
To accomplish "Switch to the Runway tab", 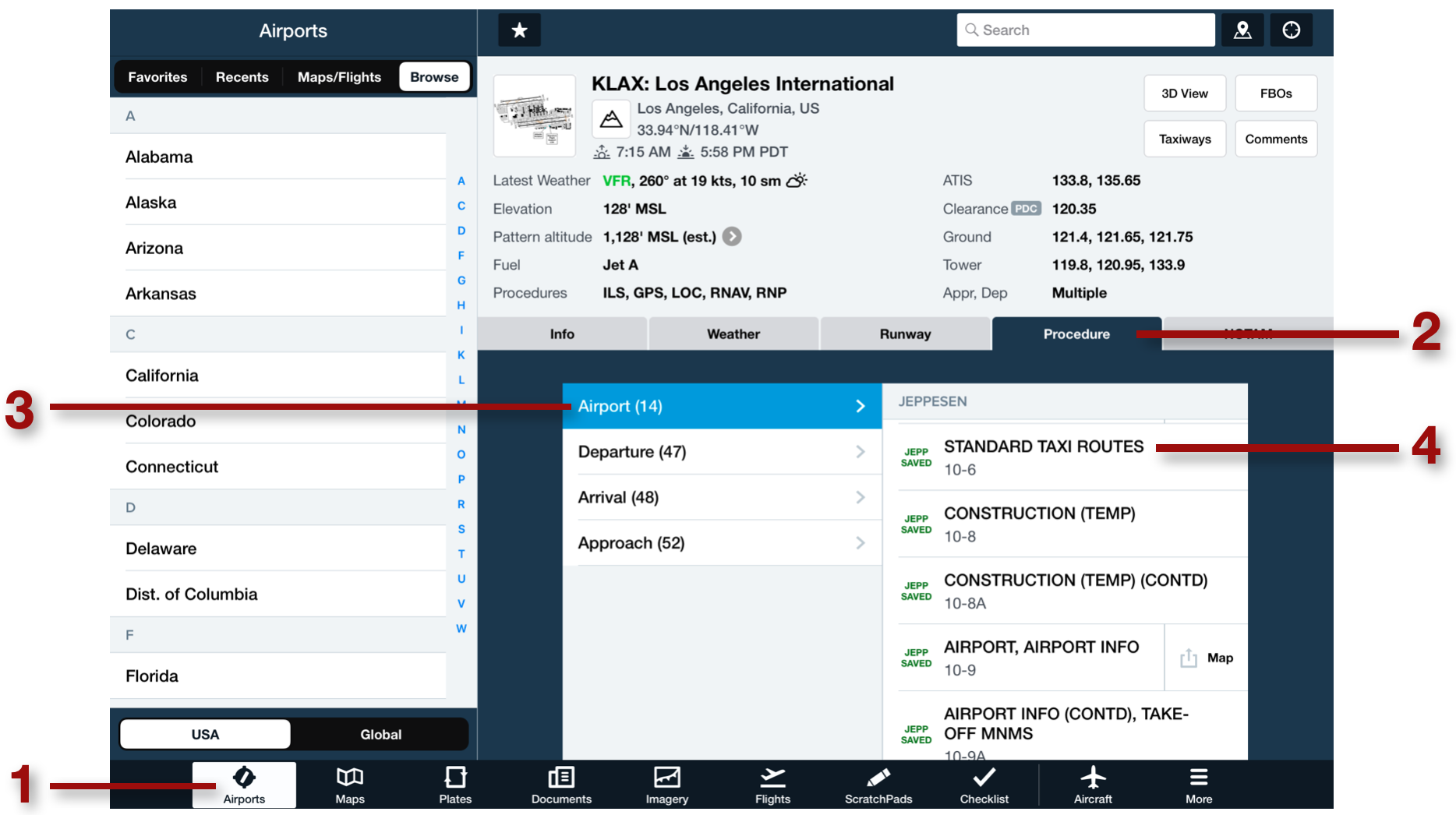I will pos(905,333).
